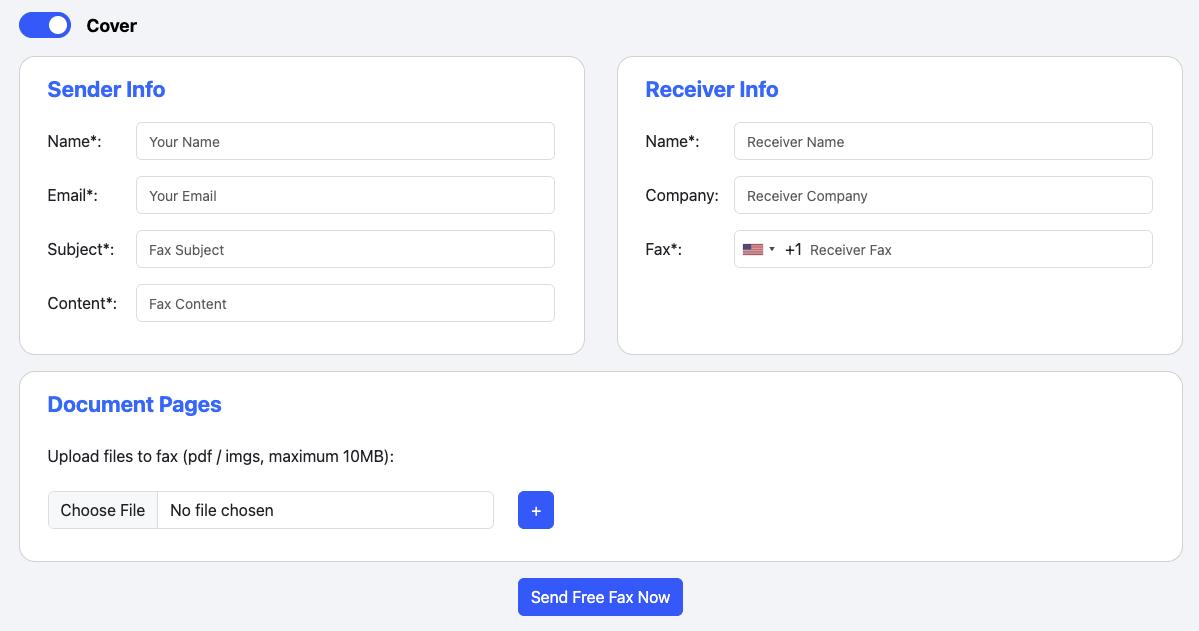
Task: Click the Sender Info heading
Action: tap(106, 90)
